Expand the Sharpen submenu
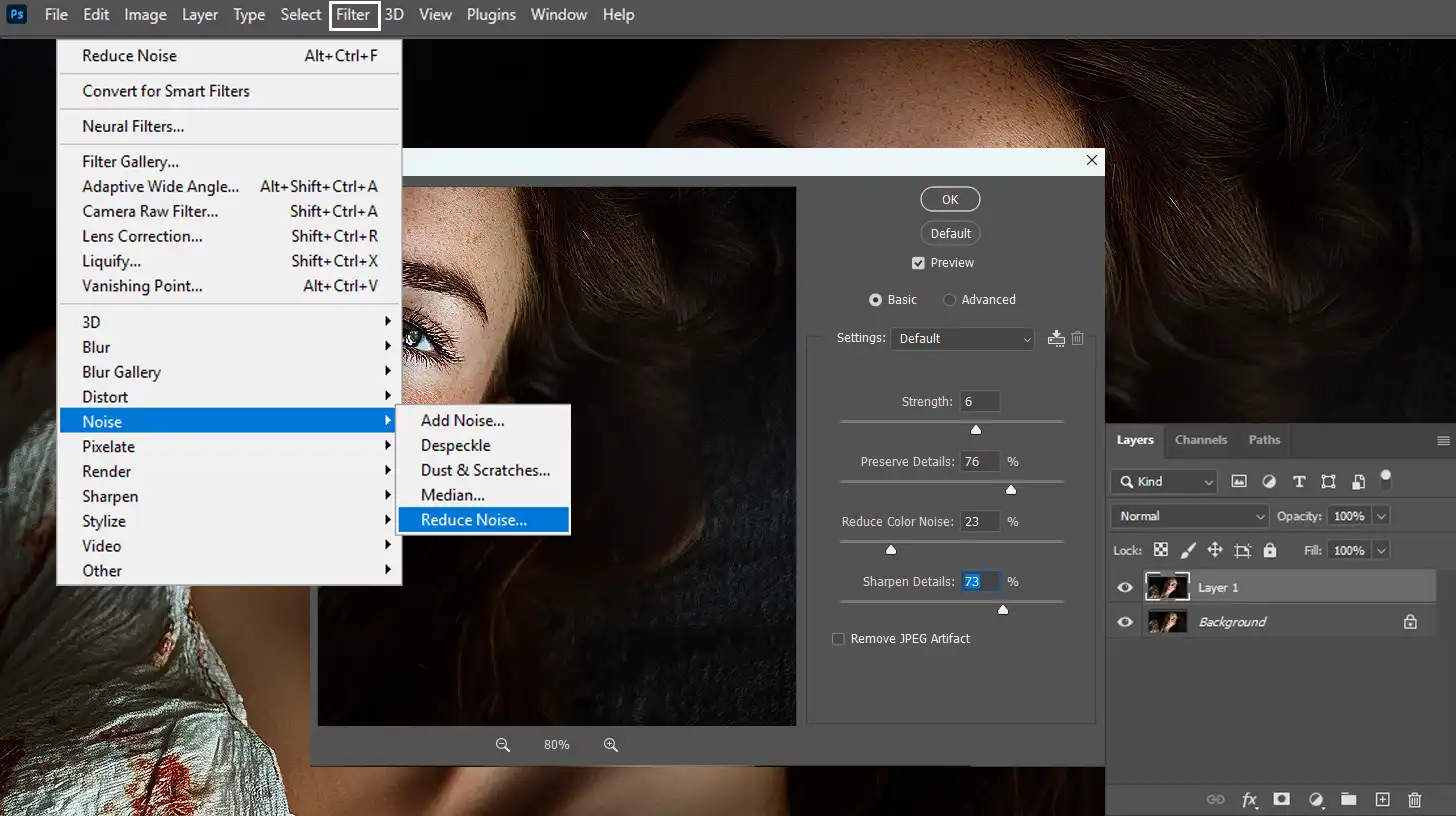The image size is (1456, 816). 229,496
